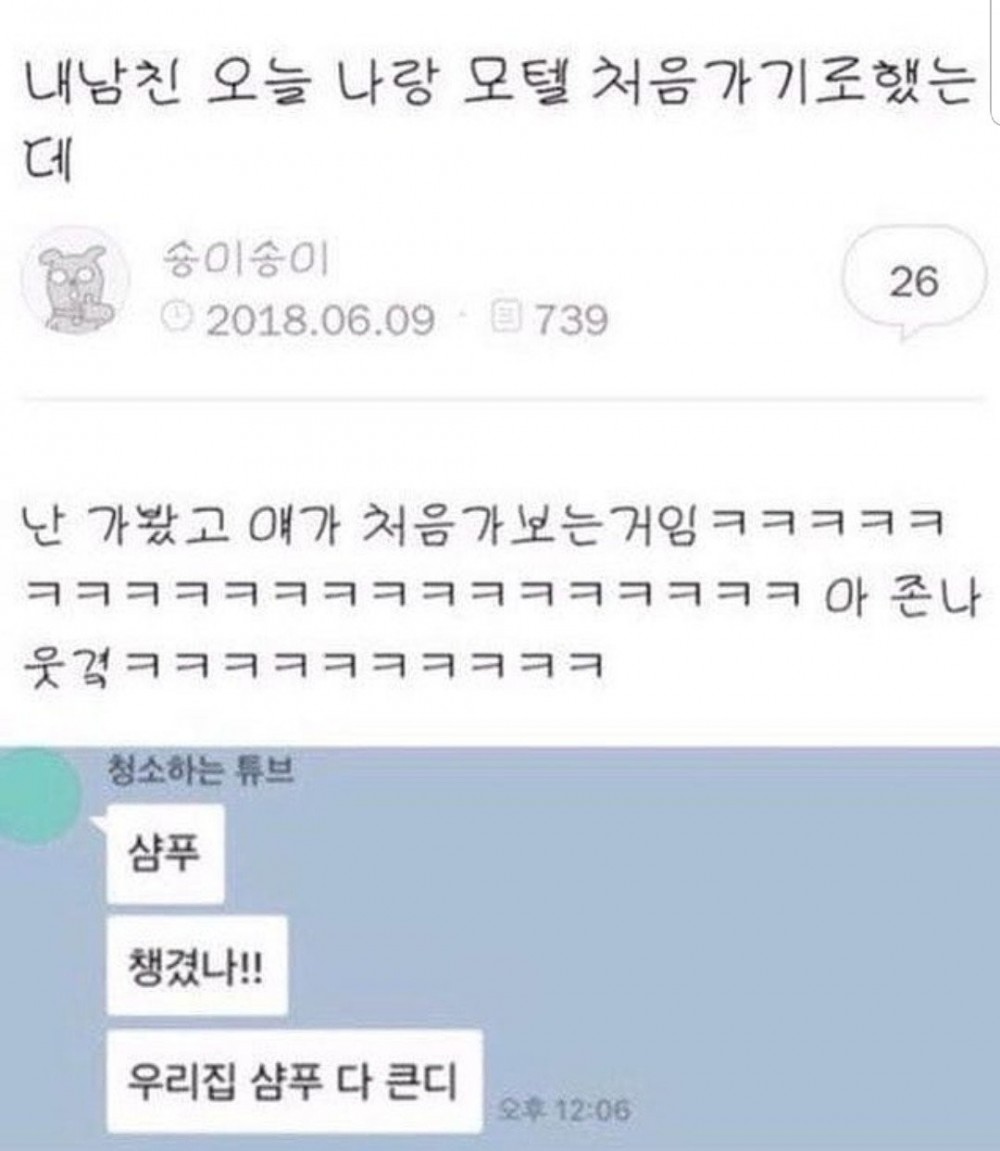
Task: Click the 아 존나 text in the post
Action: coord(902,598)
